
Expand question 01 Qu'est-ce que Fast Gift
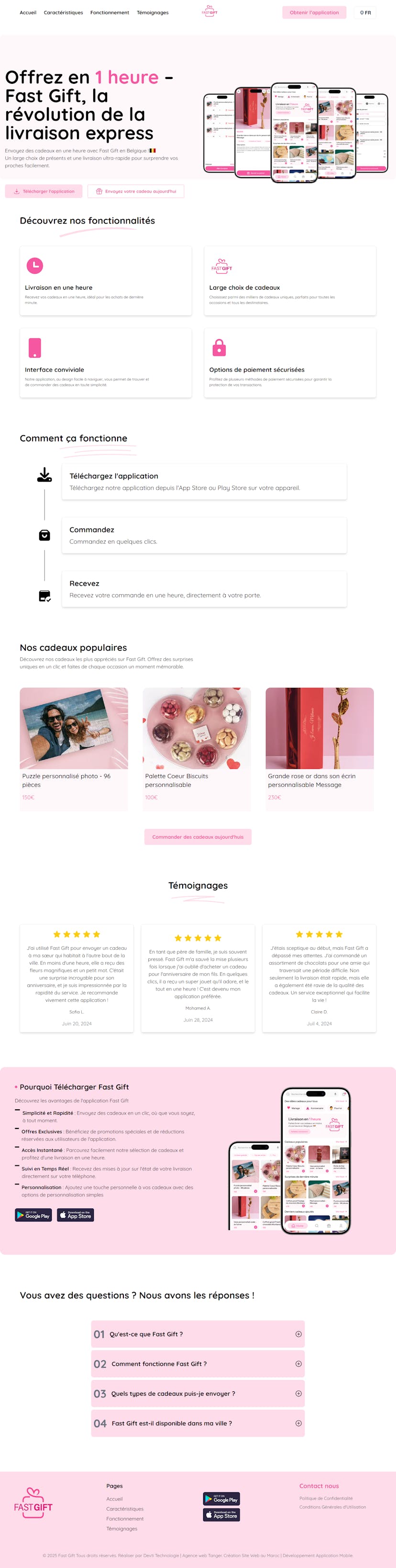tap(198, 1334)
